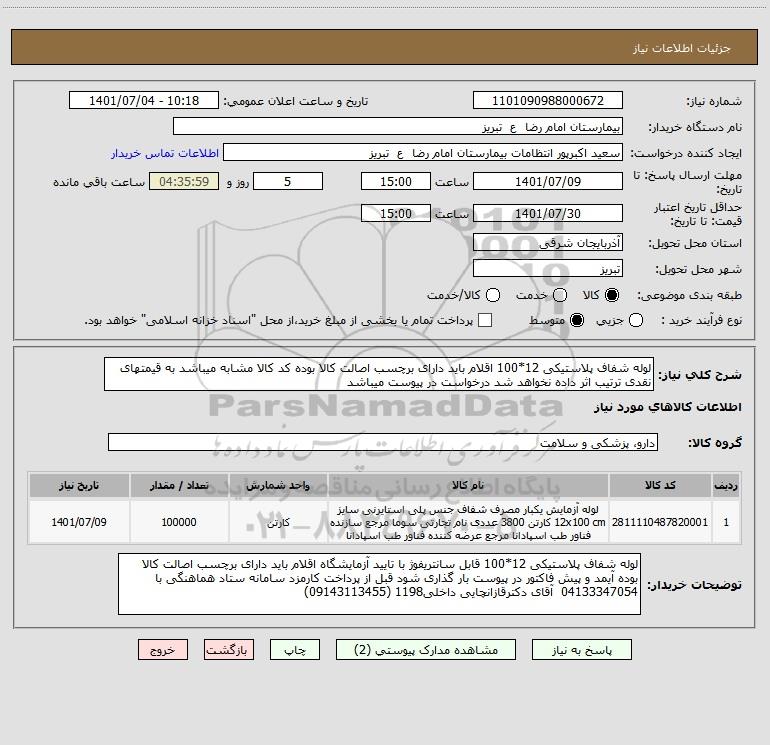
Task: Click the price validity time field 15:00
Action: tap(396, 213)
